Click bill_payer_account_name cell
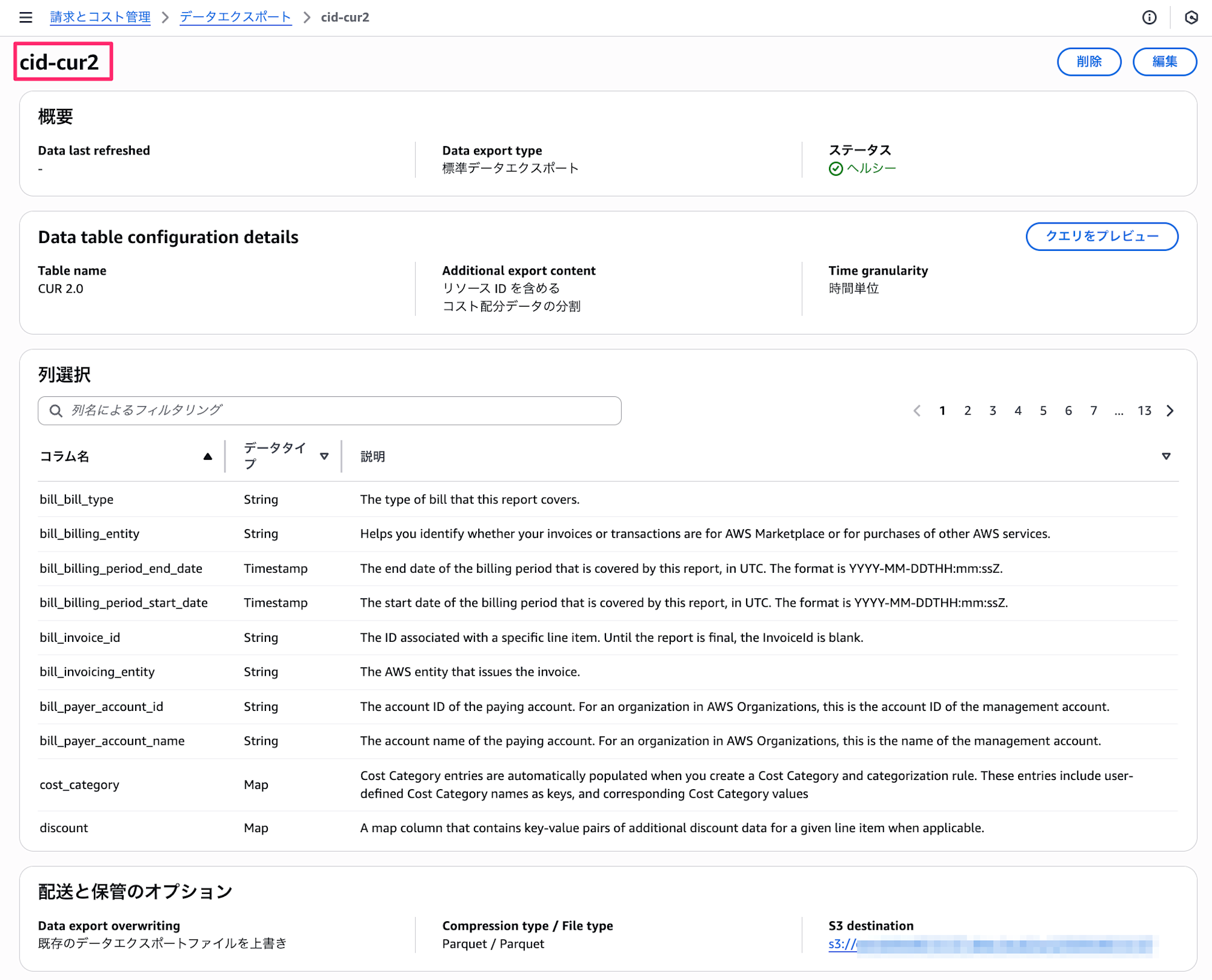The width and height of the screenshot is (1212, 980). (x=112, y=741)
